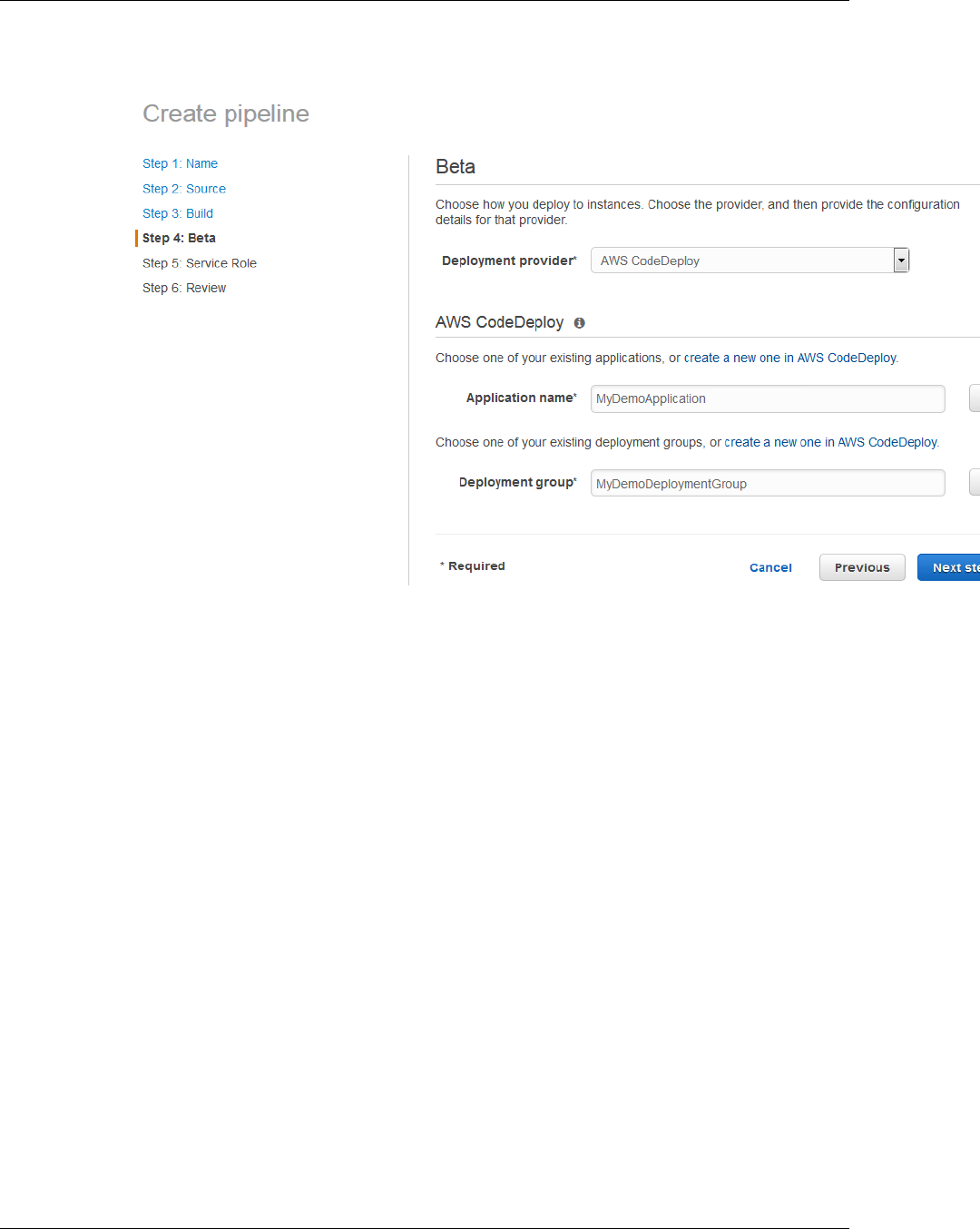Click the Previous button

pyautogui.click(x=862, y=567)
